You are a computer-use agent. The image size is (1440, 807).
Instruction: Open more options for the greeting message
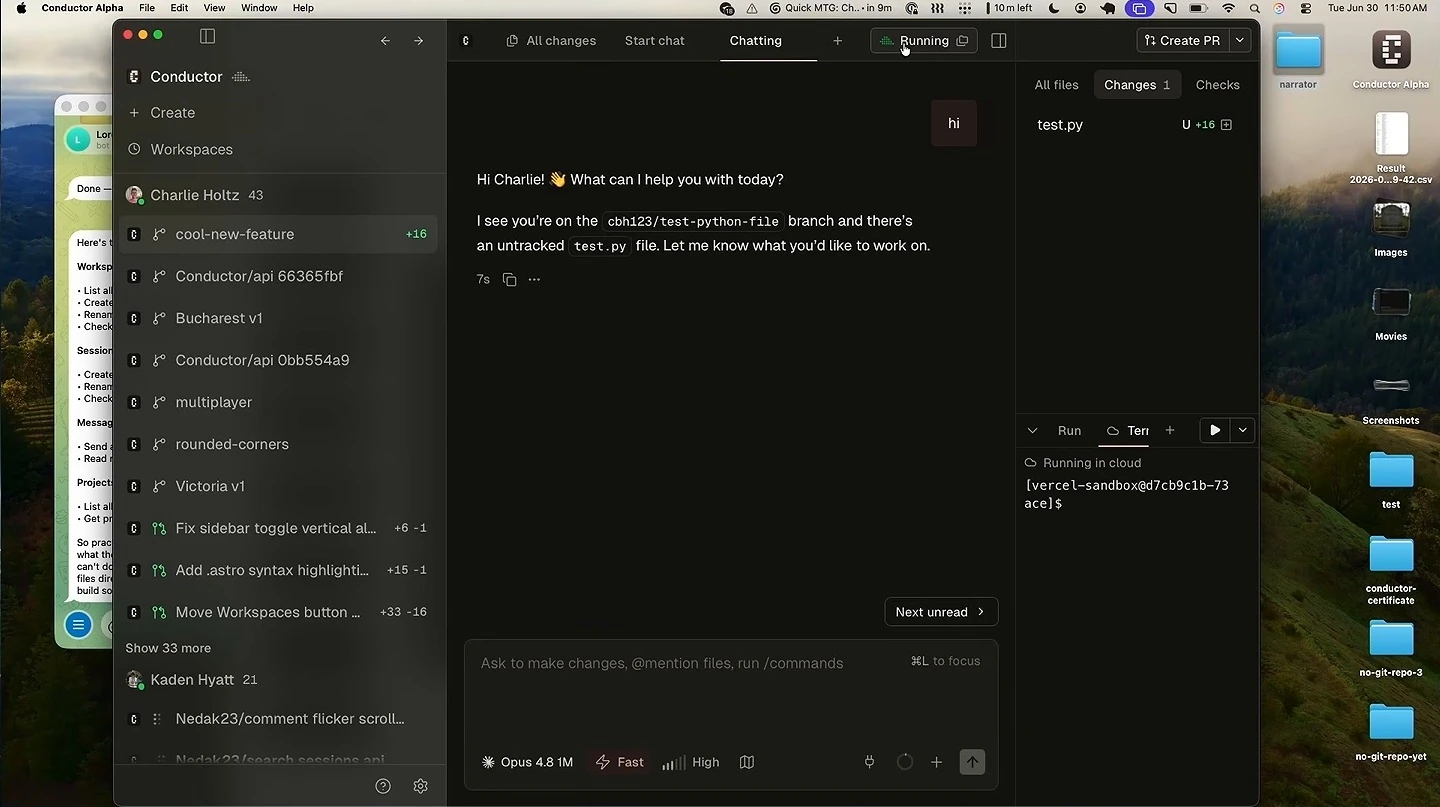coord(534,280)
